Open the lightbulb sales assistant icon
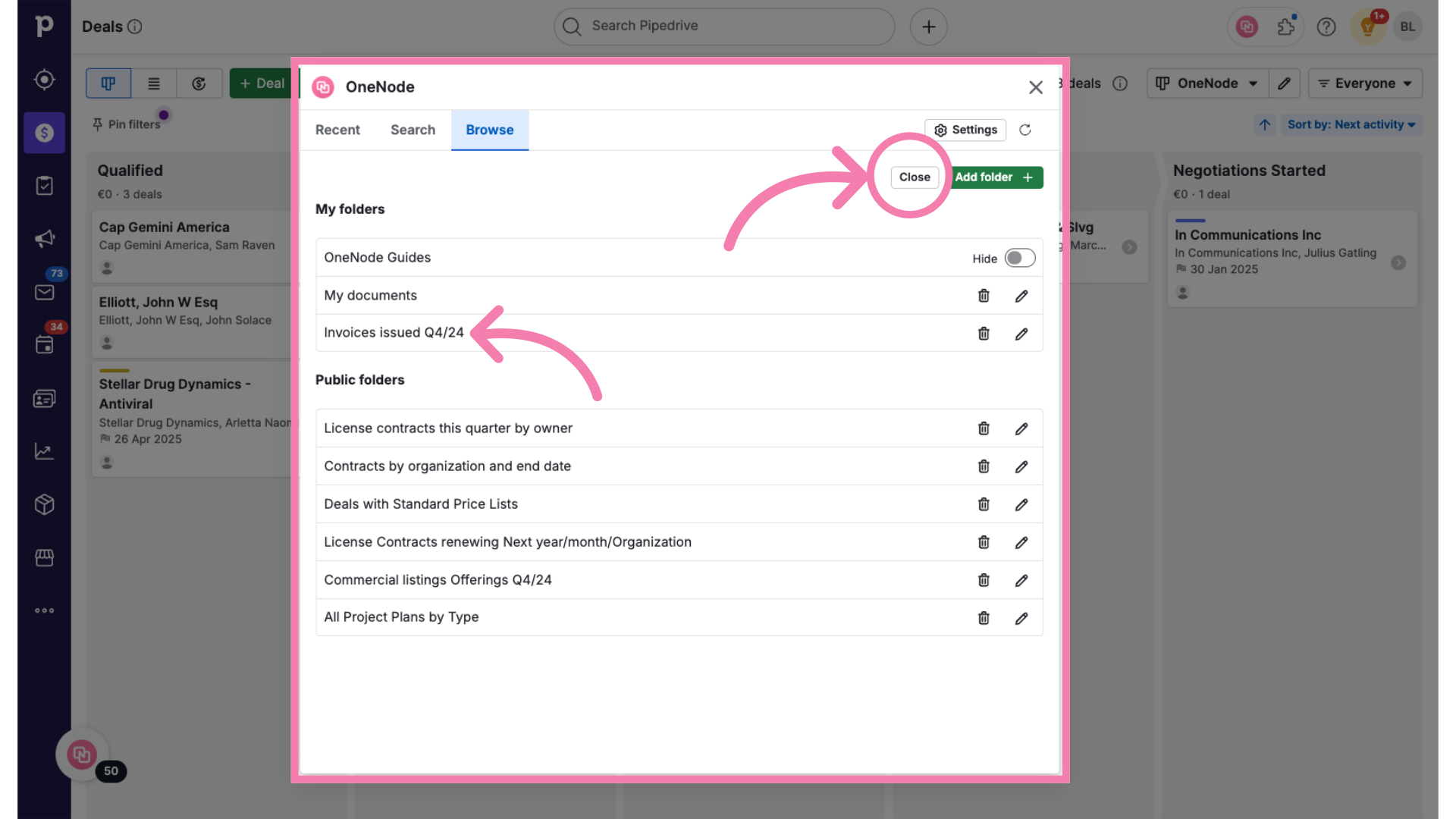The image size is (1456, 819). (1368, 27)
